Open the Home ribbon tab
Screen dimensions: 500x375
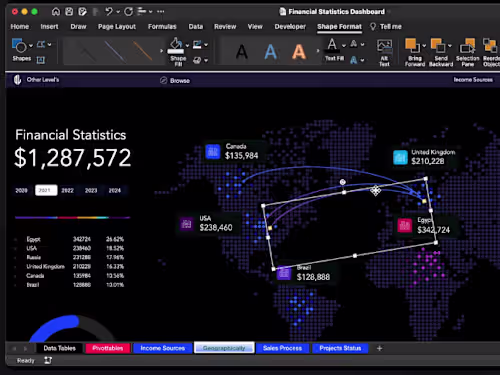pyautogui.click(x=20, y=27)
